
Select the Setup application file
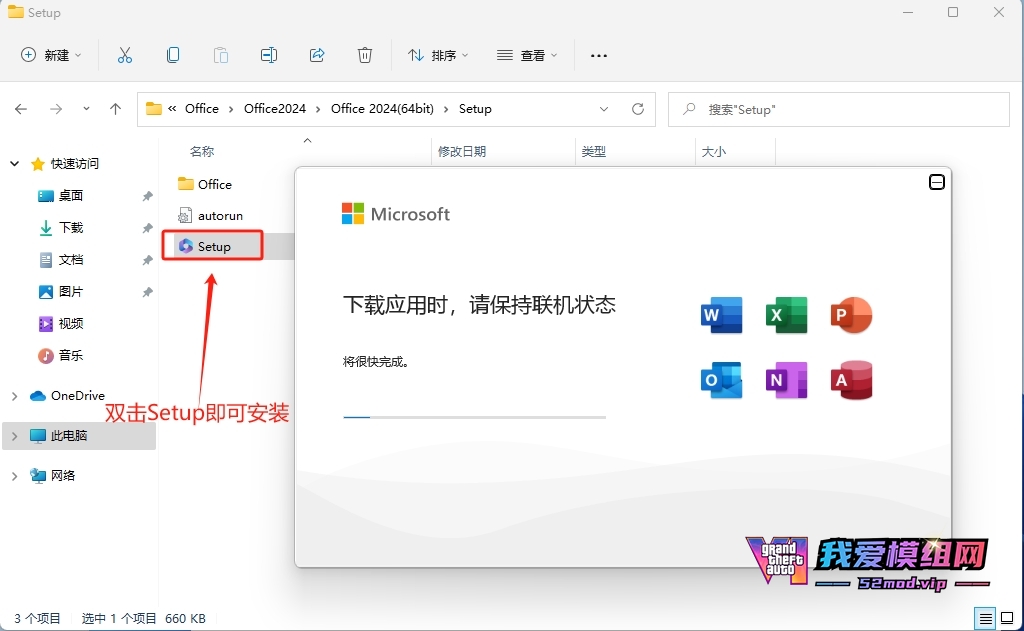(205, 246)
